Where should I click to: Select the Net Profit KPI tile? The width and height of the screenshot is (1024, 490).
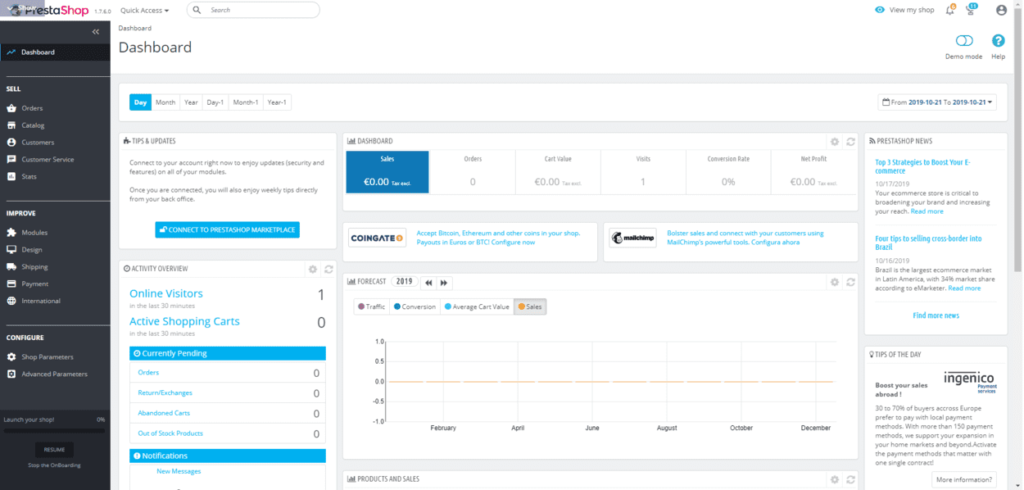[x=813, y=172]
